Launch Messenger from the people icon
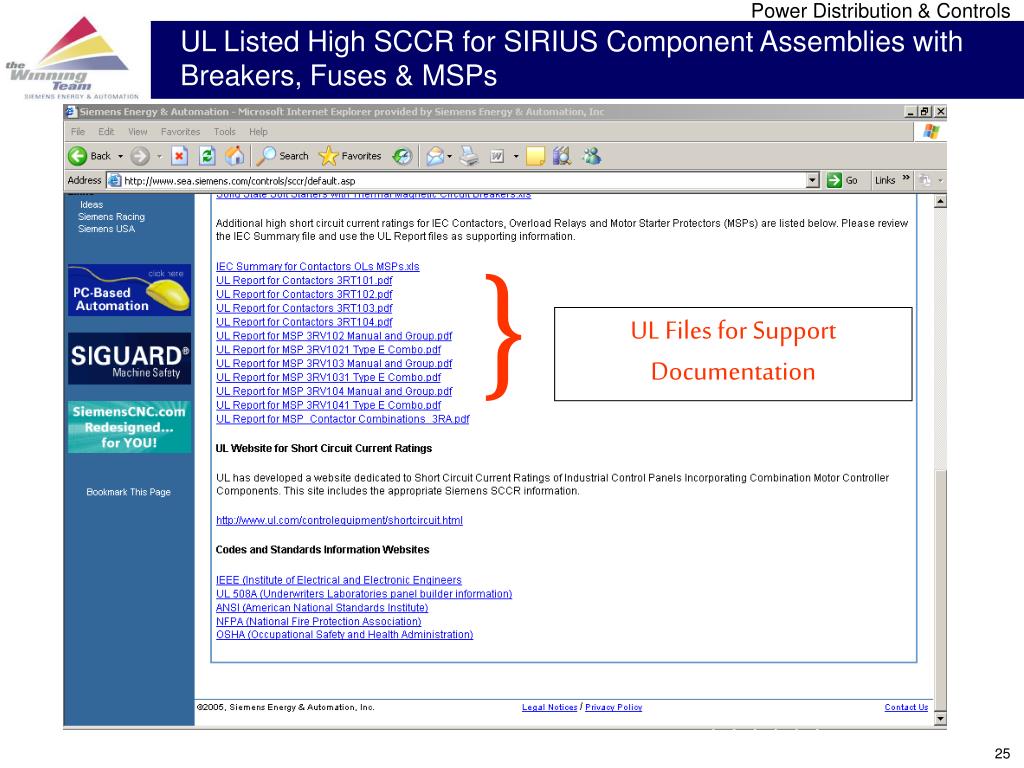 [592, 156]
